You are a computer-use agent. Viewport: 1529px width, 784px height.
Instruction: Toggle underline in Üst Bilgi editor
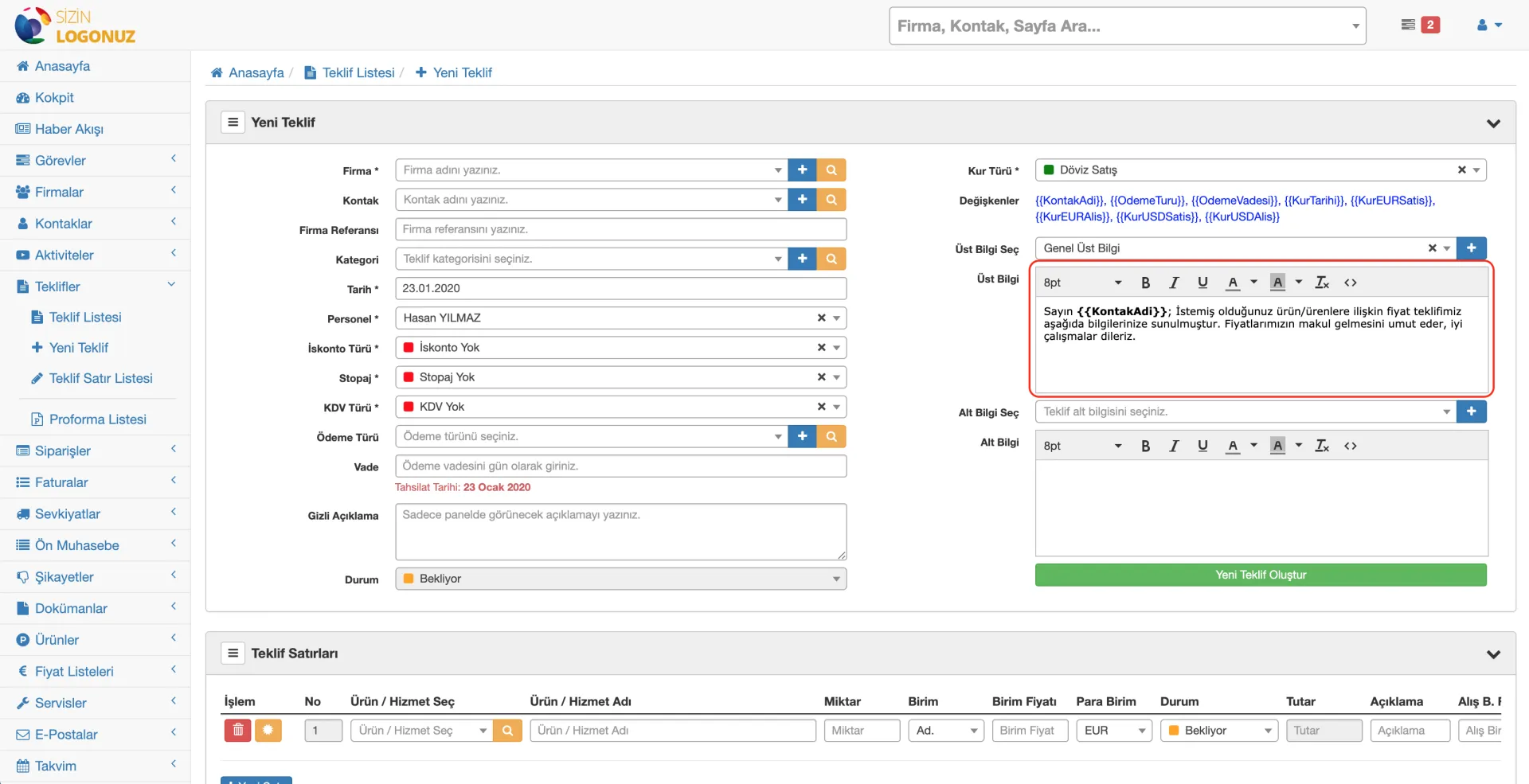(x=1202, y=283)
